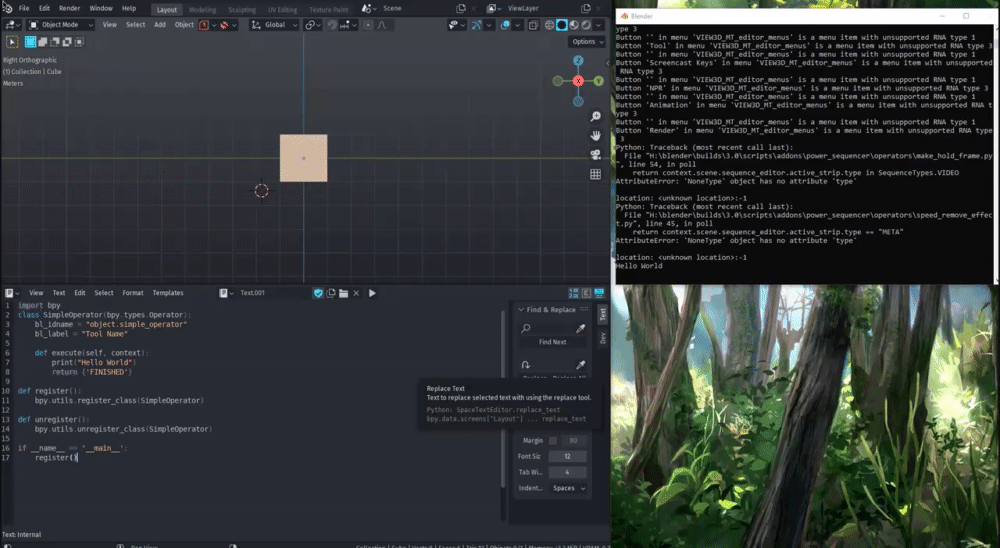The height and width of the screenshot is (548, 1000).
Task: Switch to the Modeling workspace tab
Action: tap(202, 8)
